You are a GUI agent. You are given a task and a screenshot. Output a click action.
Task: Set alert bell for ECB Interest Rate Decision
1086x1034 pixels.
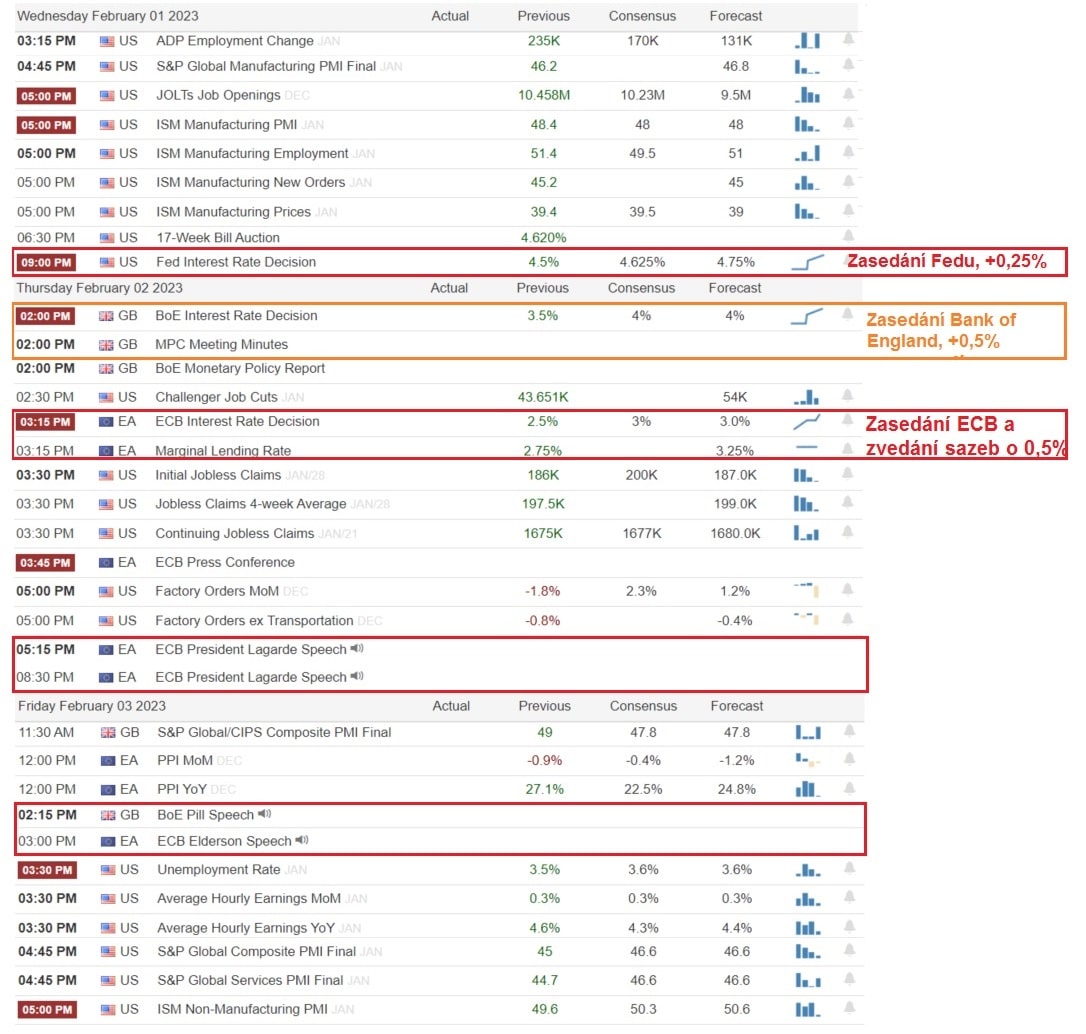click(x=847, y=420)
